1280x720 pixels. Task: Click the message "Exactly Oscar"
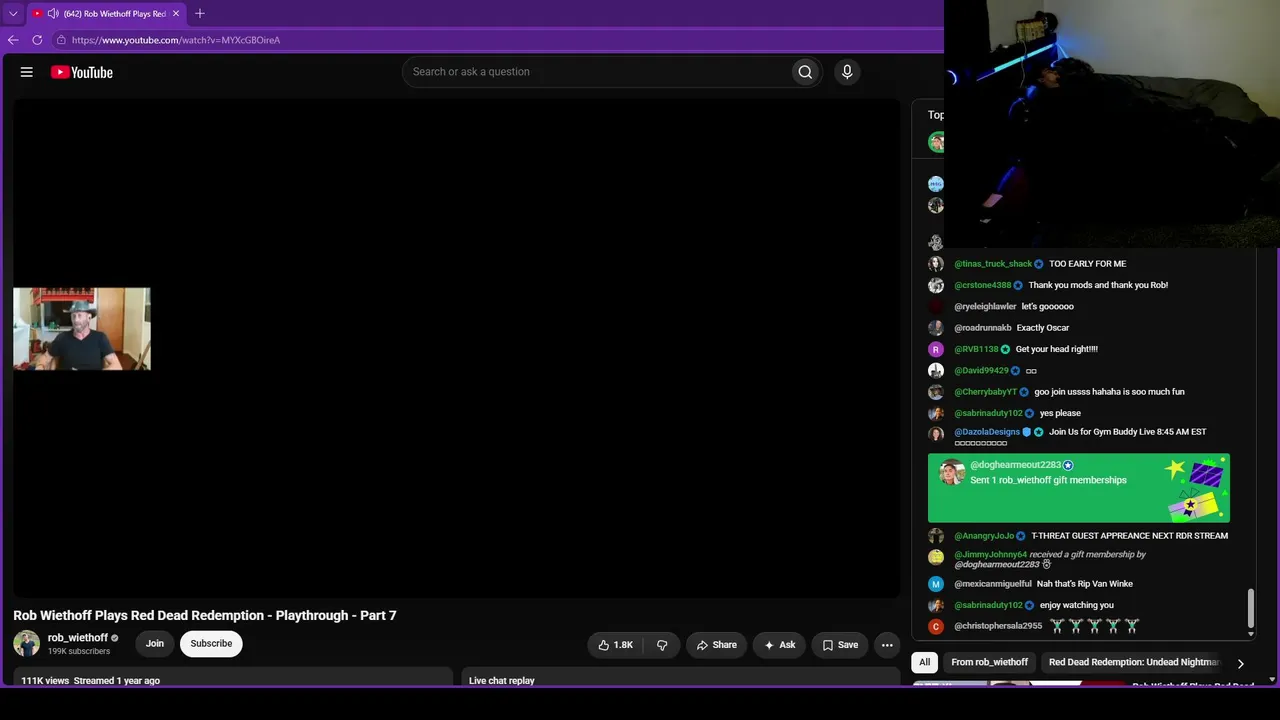[x=1043, y=328]
